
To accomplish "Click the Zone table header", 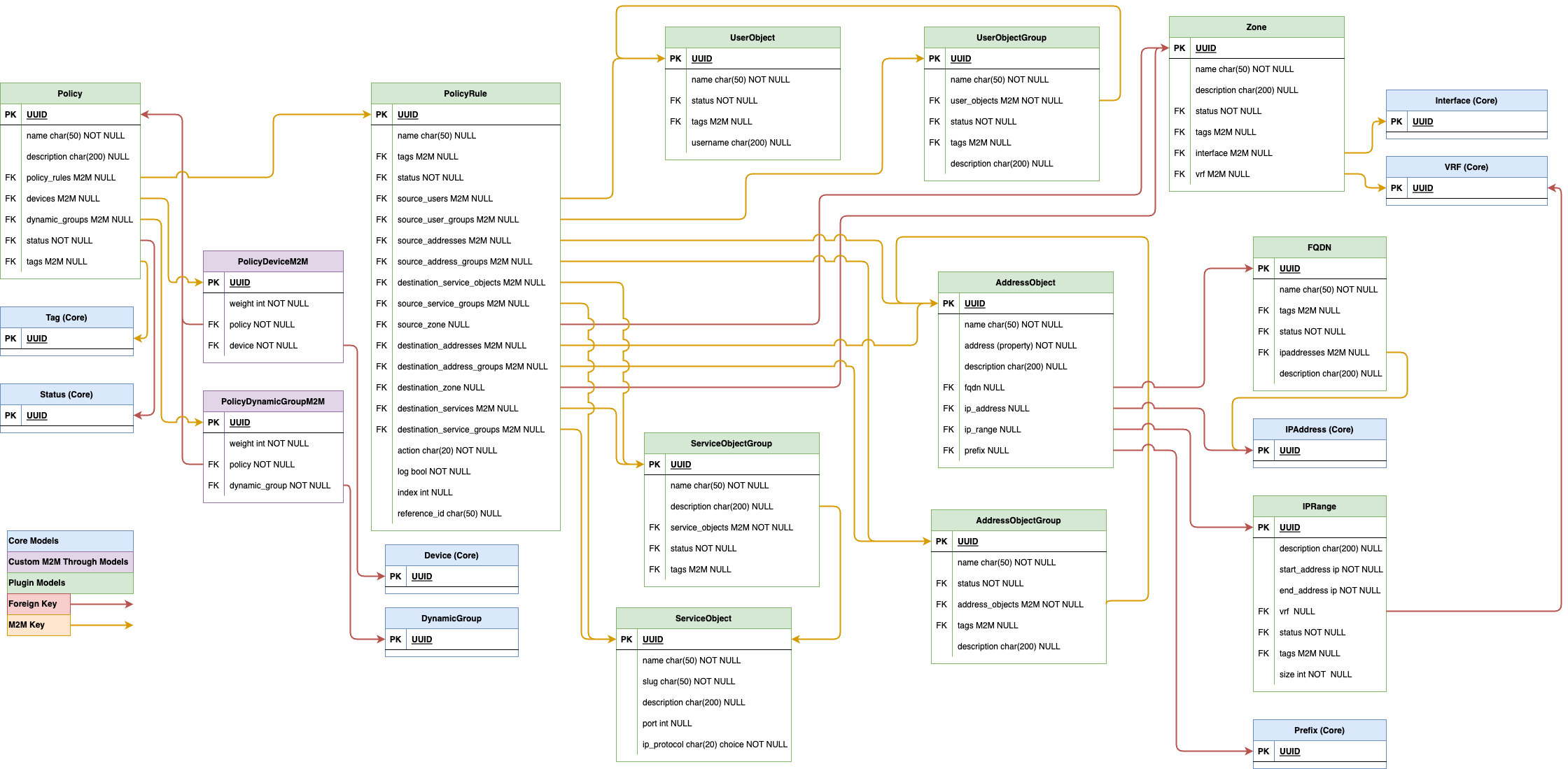I will [x=1256, y=27].
